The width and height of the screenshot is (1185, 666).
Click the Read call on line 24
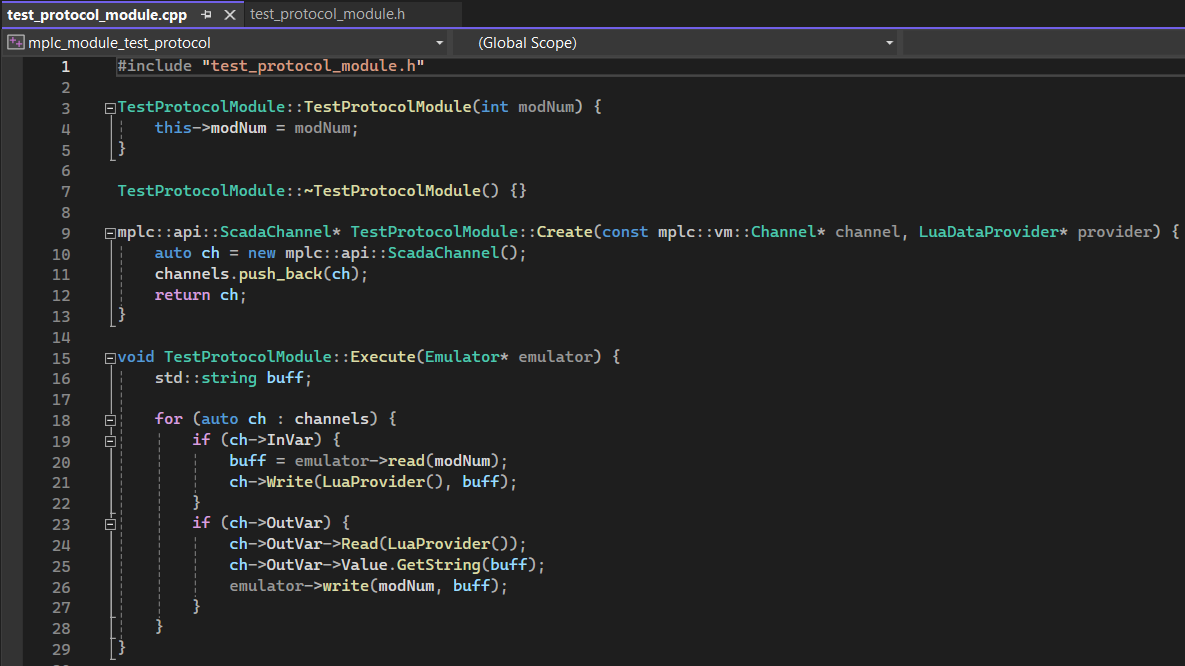click(359, 544)
